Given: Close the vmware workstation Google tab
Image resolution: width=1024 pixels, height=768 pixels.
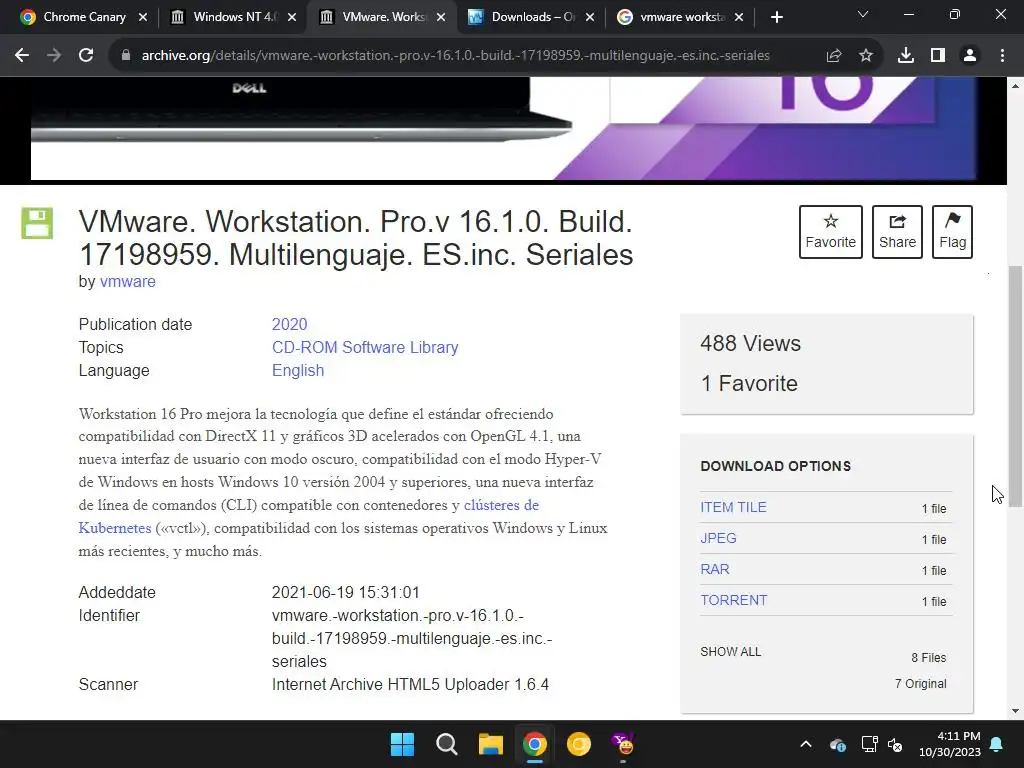Looking at the screenshot, I should 739,17.
